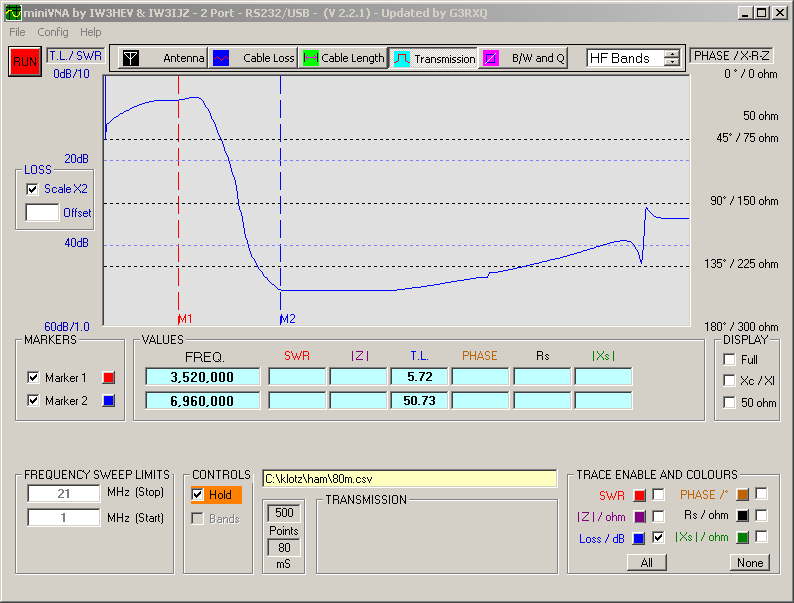Click the T.L. value 5.72
This screenshot has width=794, height=603.
(419, 377)
